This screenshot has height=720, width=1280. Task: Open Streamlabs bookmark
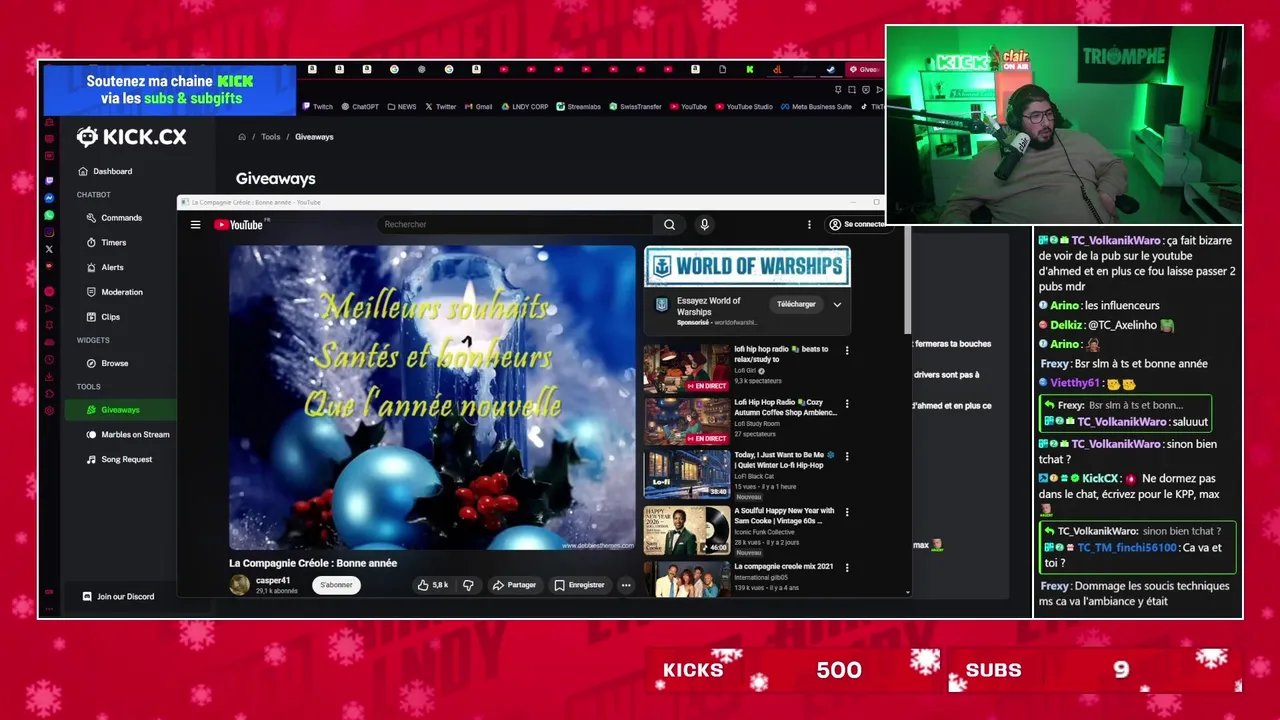pyautogui.click(x=579, y=107)
